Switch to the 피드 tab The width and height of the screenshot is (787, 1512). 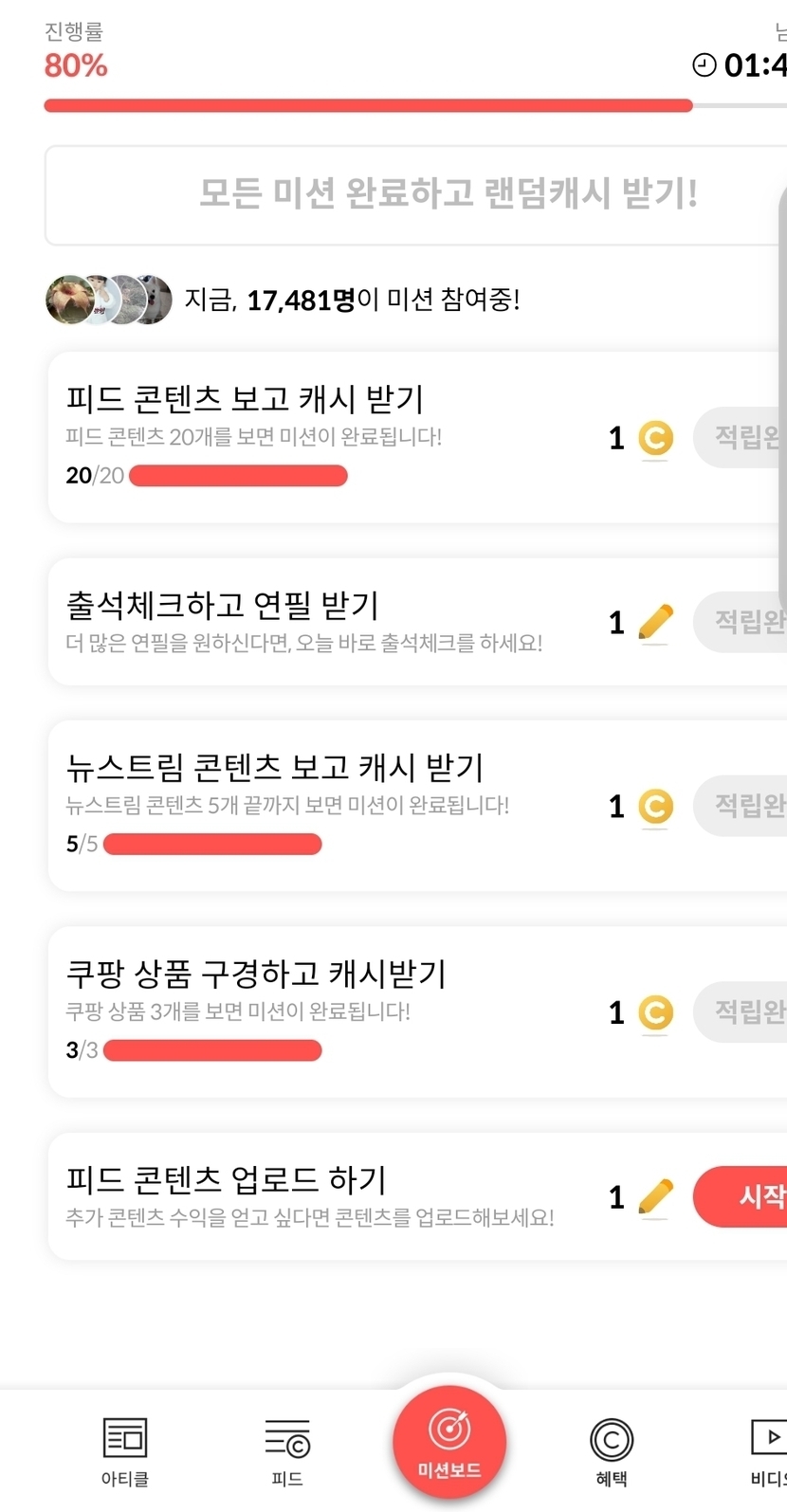pos(287,1439)
